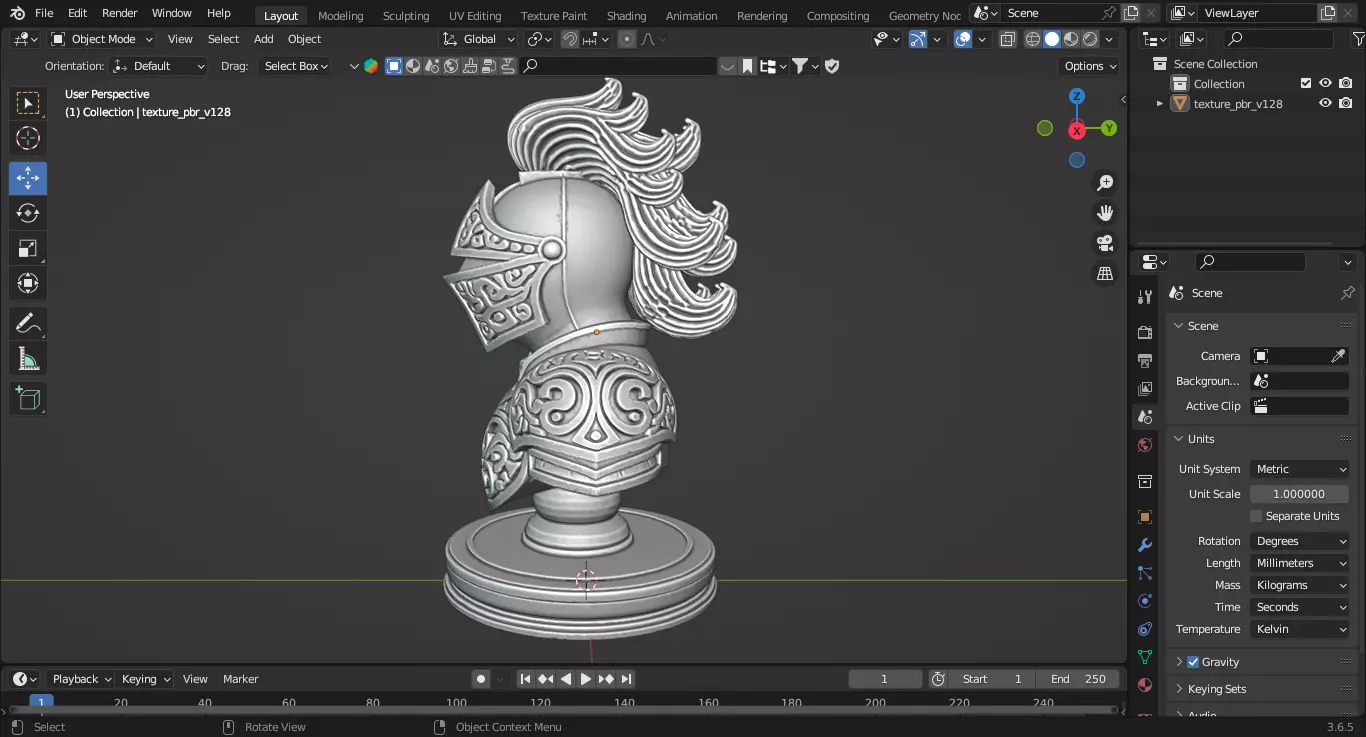Open the Temperature Kelvin dropdown

1300,629
